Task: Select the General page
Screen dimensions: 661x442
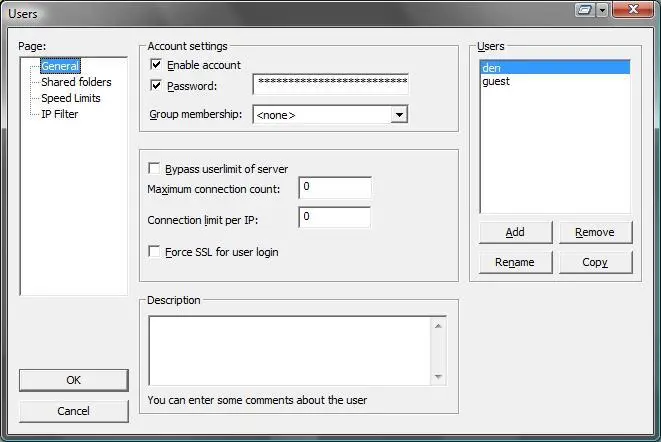Action: tap(60, 66)
